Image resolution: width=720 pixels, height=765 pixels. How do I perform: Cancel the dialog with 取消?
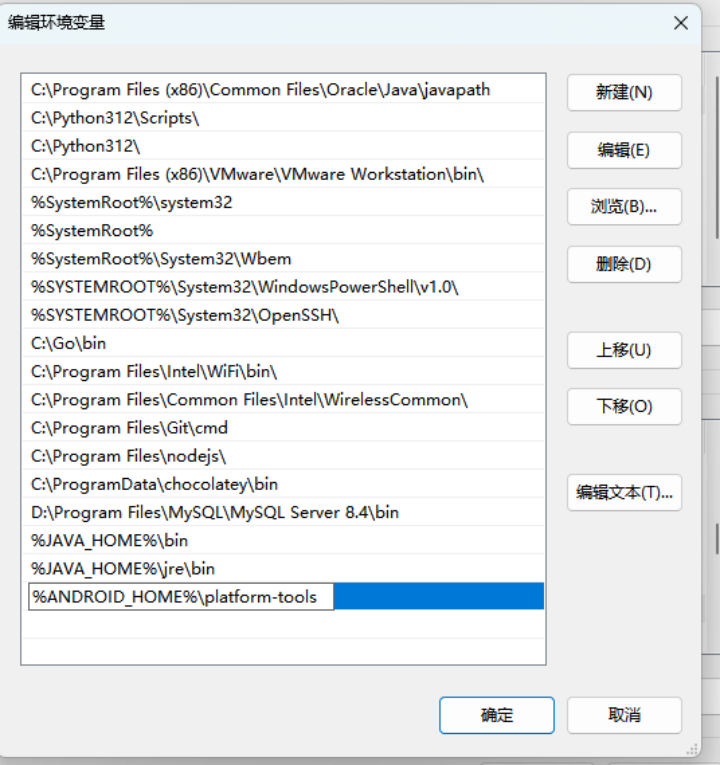[624, 715]
